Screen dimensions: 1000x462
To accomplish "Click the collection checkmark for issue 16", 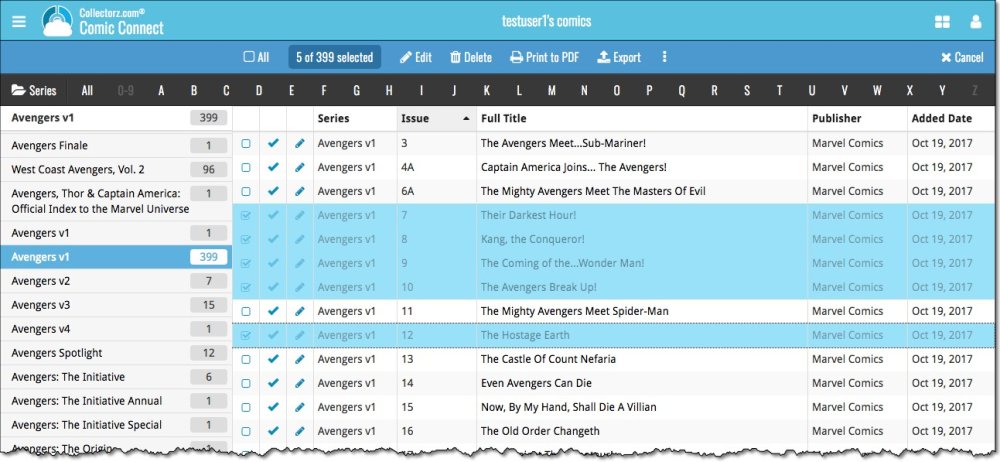I will point(273,431).
